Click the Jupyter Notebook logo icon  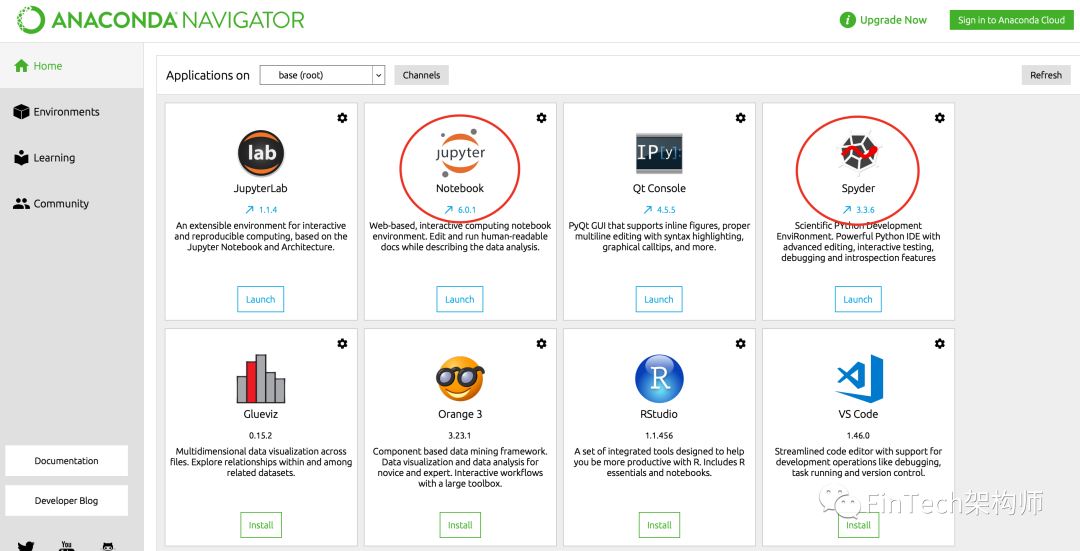460,151
